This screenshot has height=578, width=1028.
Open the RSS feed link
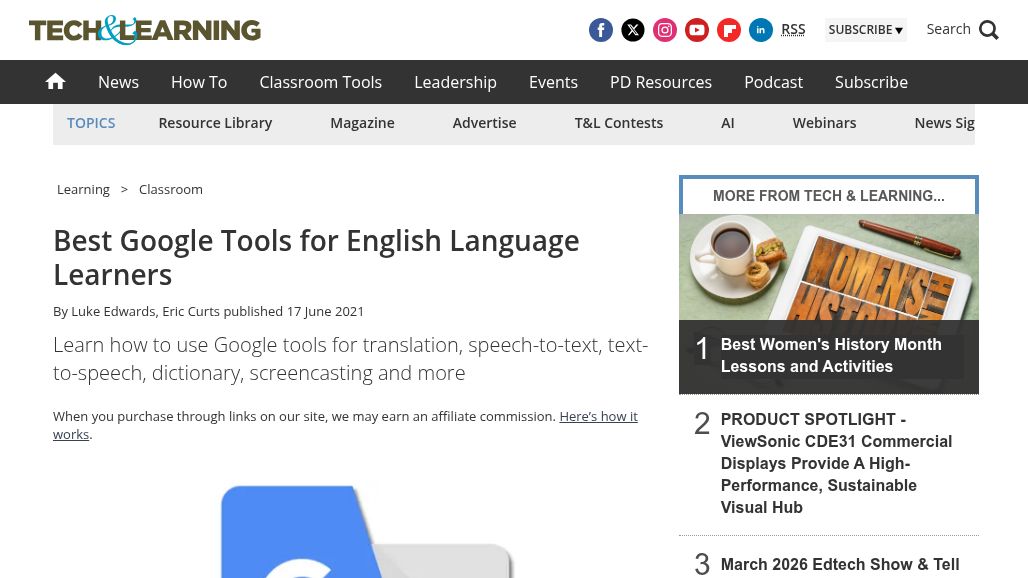[x=793, y=29]
